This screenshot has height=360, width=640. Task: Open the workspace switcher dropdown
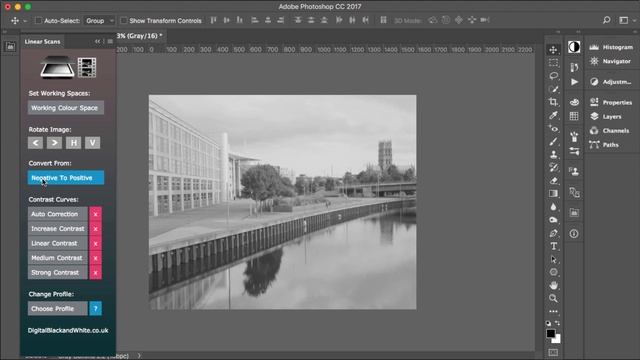click(627, 20)
